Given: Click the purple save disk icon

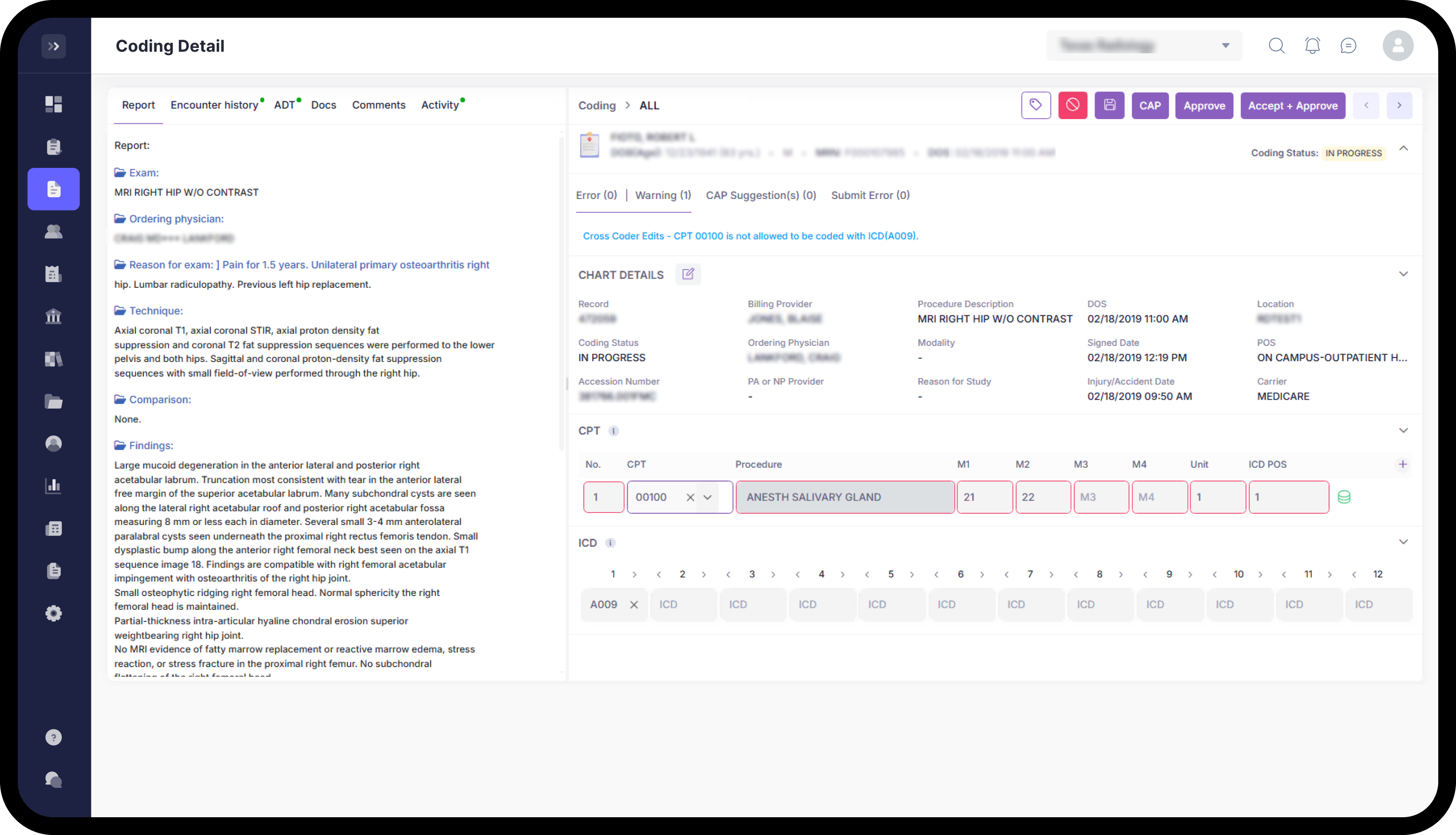Looking at the screenshot, I should tap(1109, 106).
